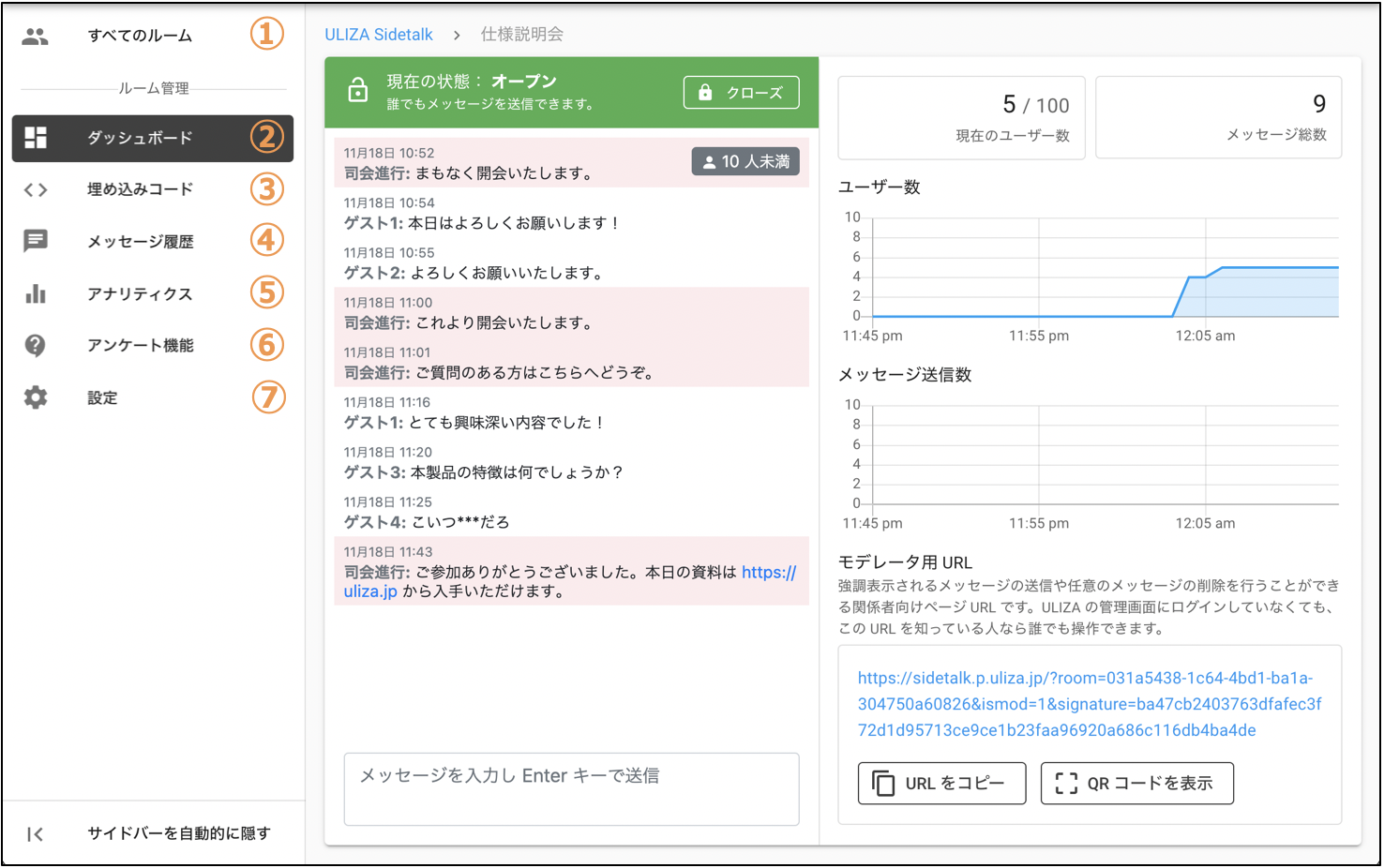Image resolution: width=1384 pixels, height=868 pixels.
Task: Select message 本日はよろしくお願いします！
Action: click(571, 213)
